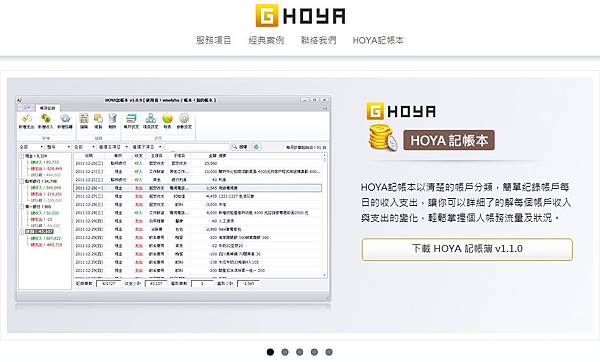Click the gold coins icon beside HOYA 記帳本 badge
Screen dimensions: 600x362
383,138
